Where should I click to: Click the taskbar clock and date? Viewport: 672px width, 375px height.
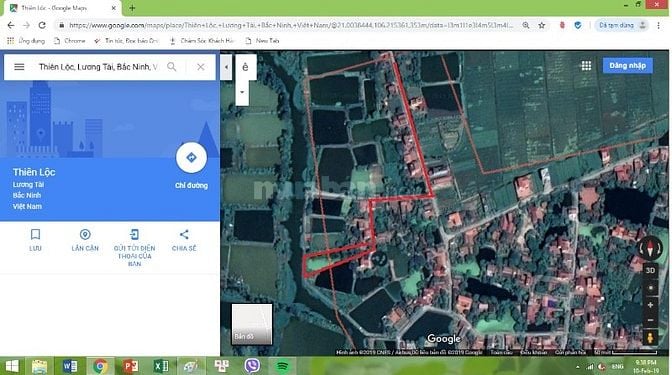645,366
